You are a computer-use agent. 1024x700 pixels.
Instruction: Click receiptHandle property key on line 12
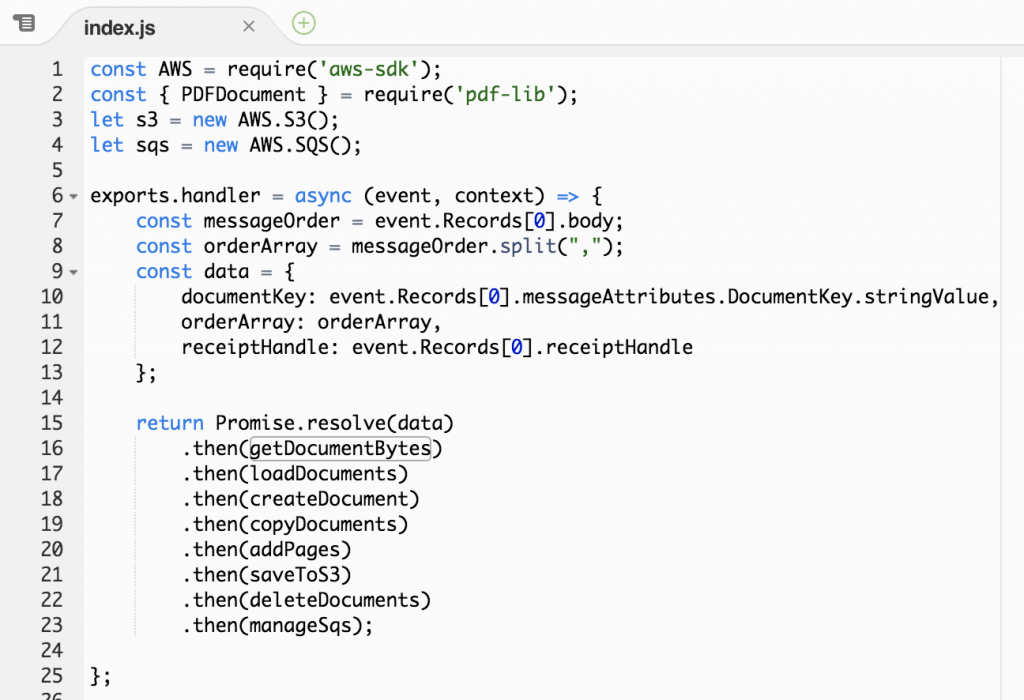[255, 347]
